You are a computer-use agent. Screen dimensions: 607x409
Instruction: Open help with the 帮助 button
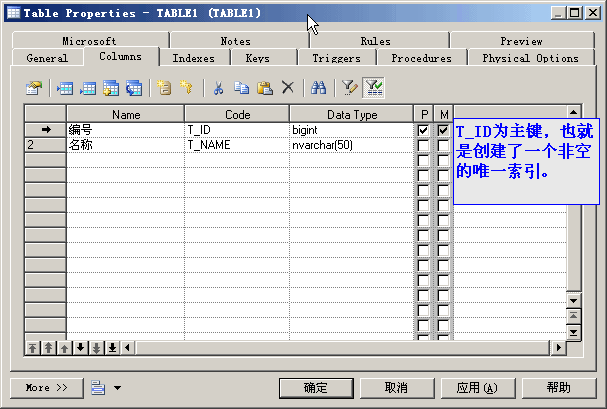coord(559,388)
